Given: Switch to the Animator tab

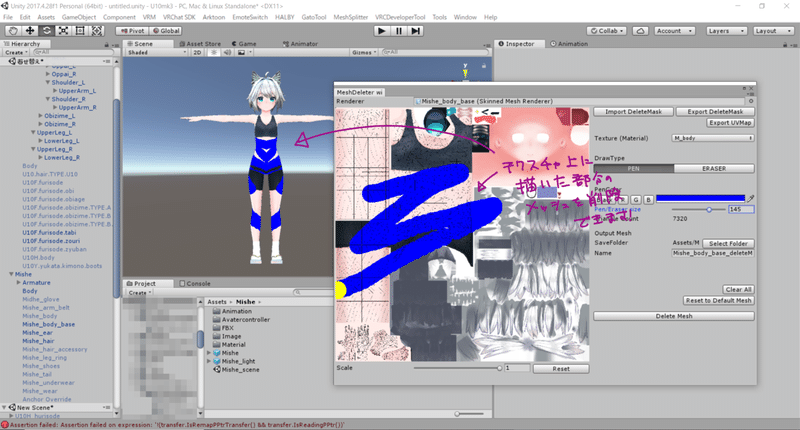Looking at the screenshot, I should [x=301, y=44].
